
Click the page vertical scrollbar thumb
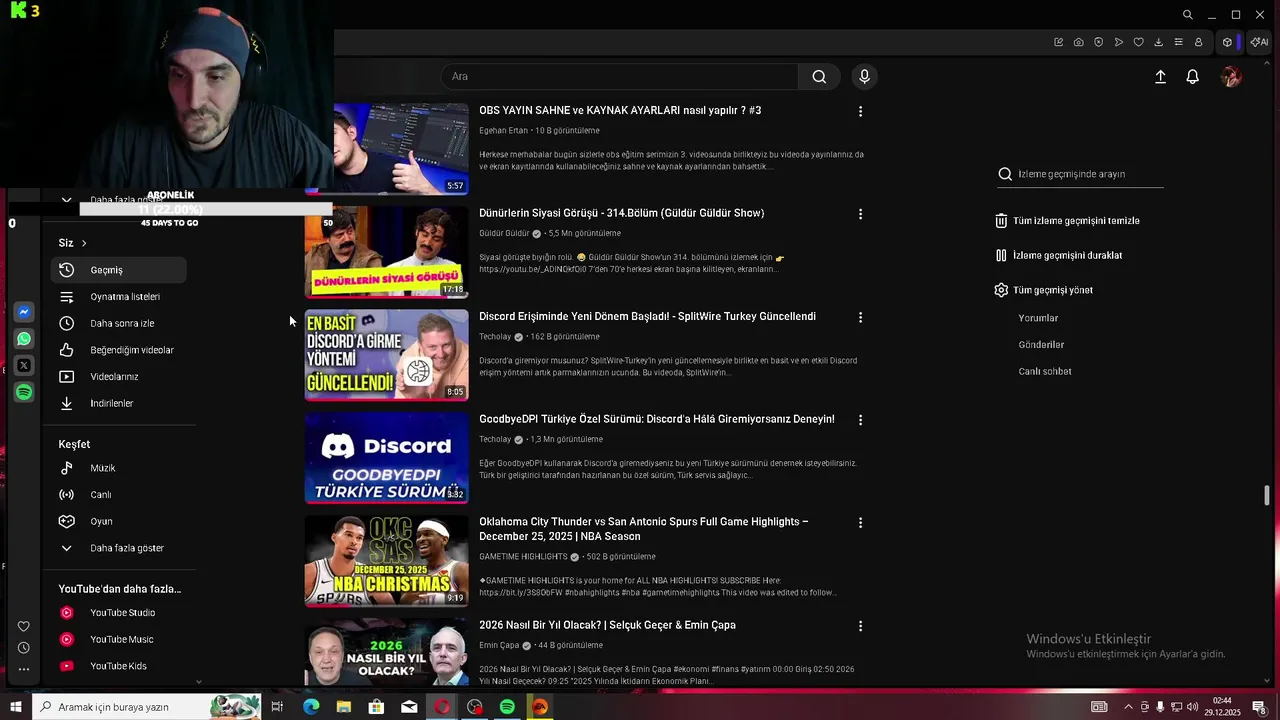coord(1267,495)
